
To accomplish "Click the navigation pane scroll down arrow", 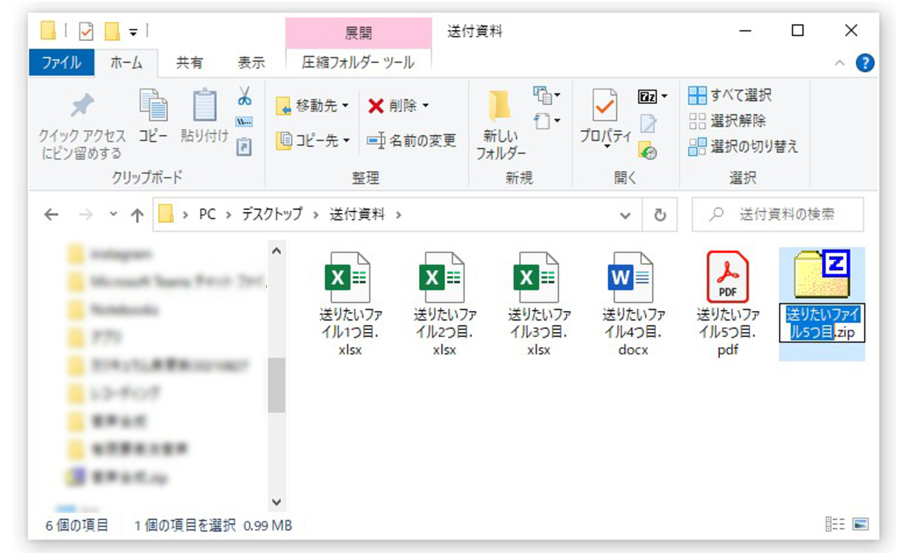I will 276,502.
